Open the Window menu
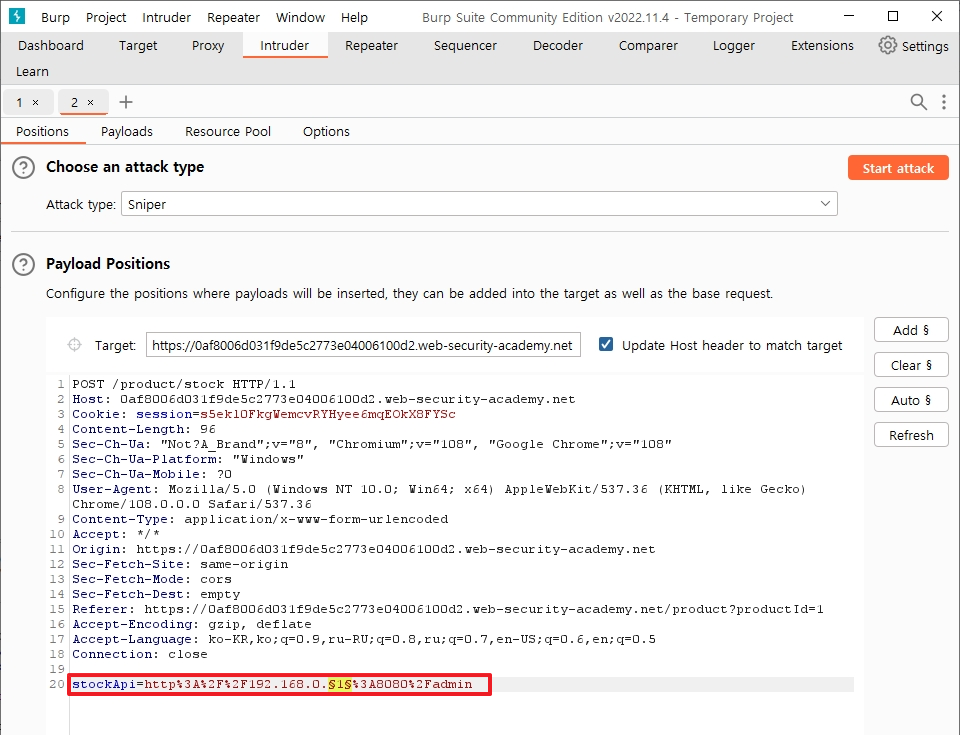The width and height of the screenshot is (960, 735). point(300,17)
